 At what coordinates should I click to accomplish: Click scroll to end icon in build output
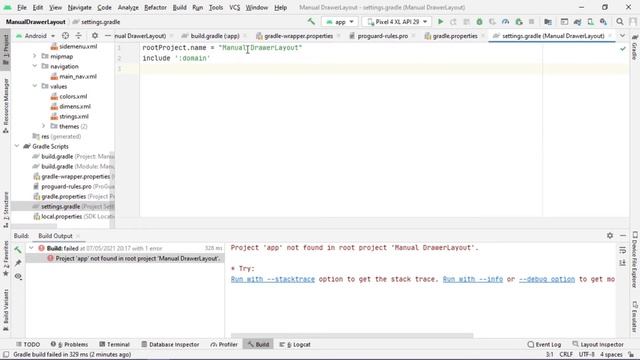622,263
